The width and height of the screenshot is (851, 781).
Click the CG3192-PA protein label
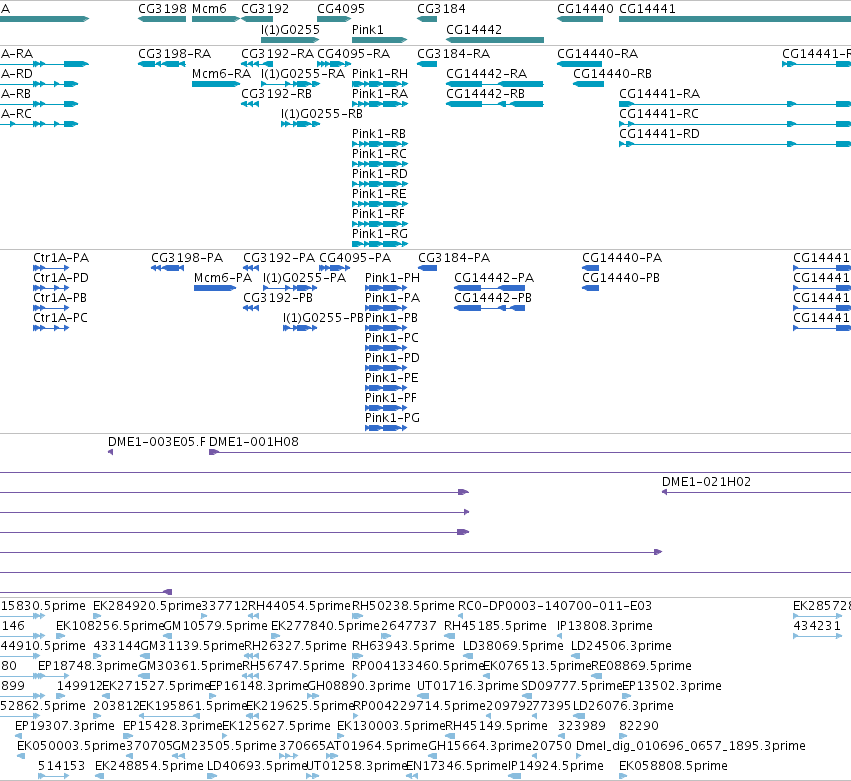(279, 258)
